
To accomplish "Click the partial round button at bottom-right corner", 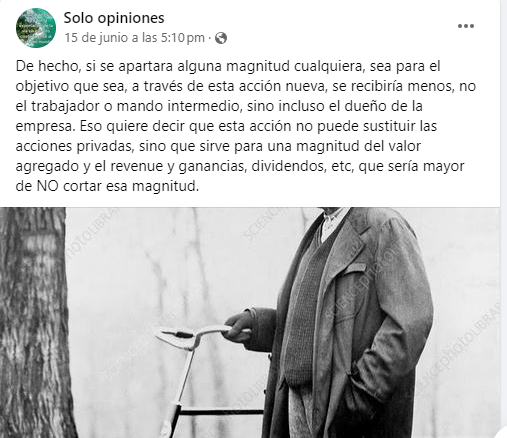I will (x=502, y=433).
